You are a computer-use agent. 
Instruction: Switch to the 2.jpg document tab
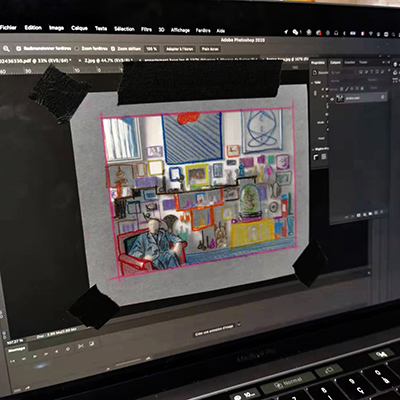[x=107, y=60]
